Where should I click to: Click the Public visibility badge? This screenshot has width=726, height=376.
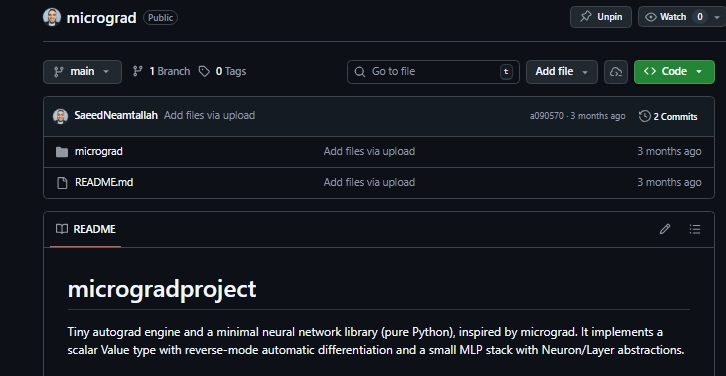click(x=160, y=18)
